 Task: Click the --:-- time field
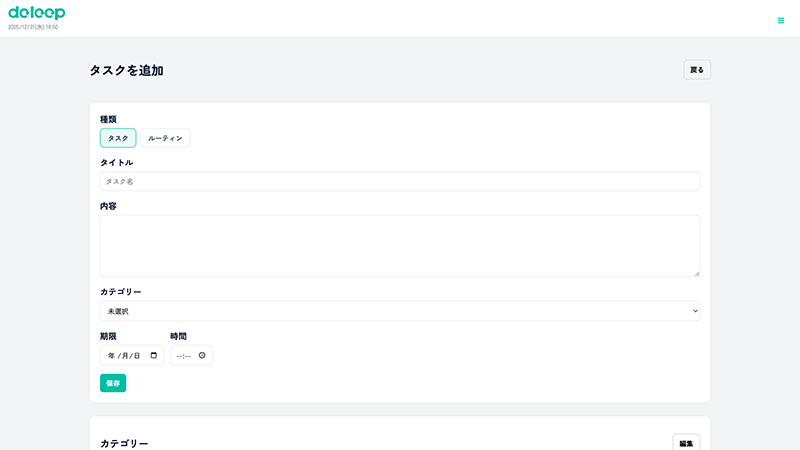[x=184, y=355]
